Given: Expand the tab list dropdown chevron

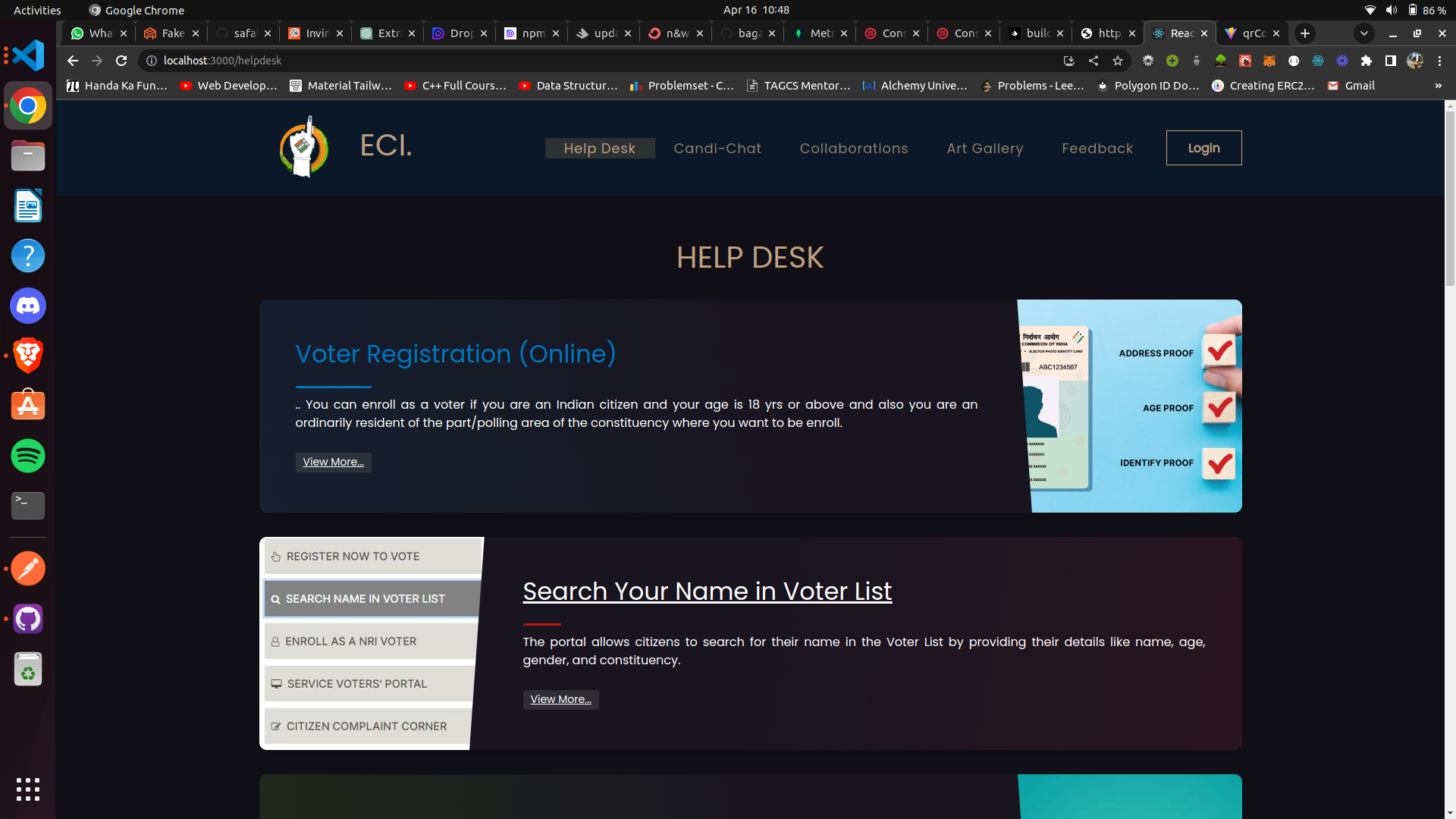Looking at the screenshot, I should 1364,33.
